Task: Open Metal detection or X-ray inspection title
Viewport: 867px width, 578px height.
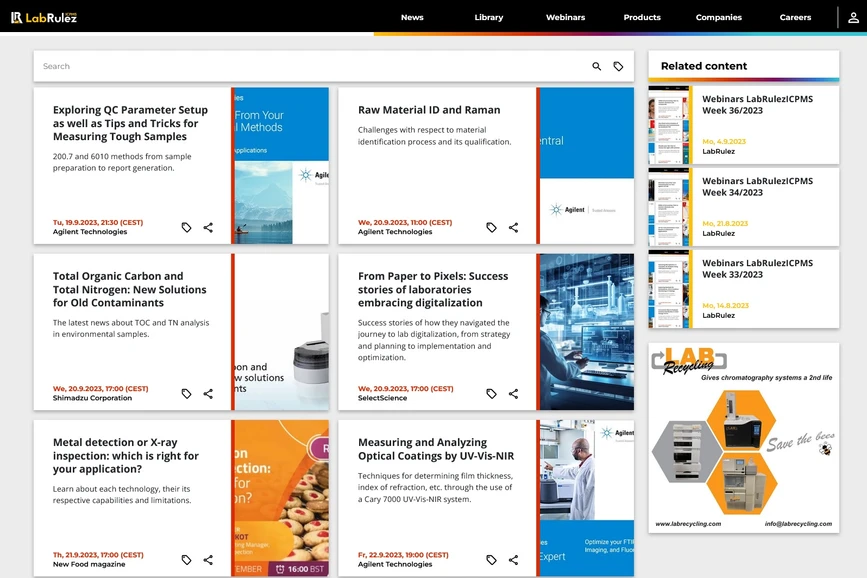Action: [x=126, y=456]
